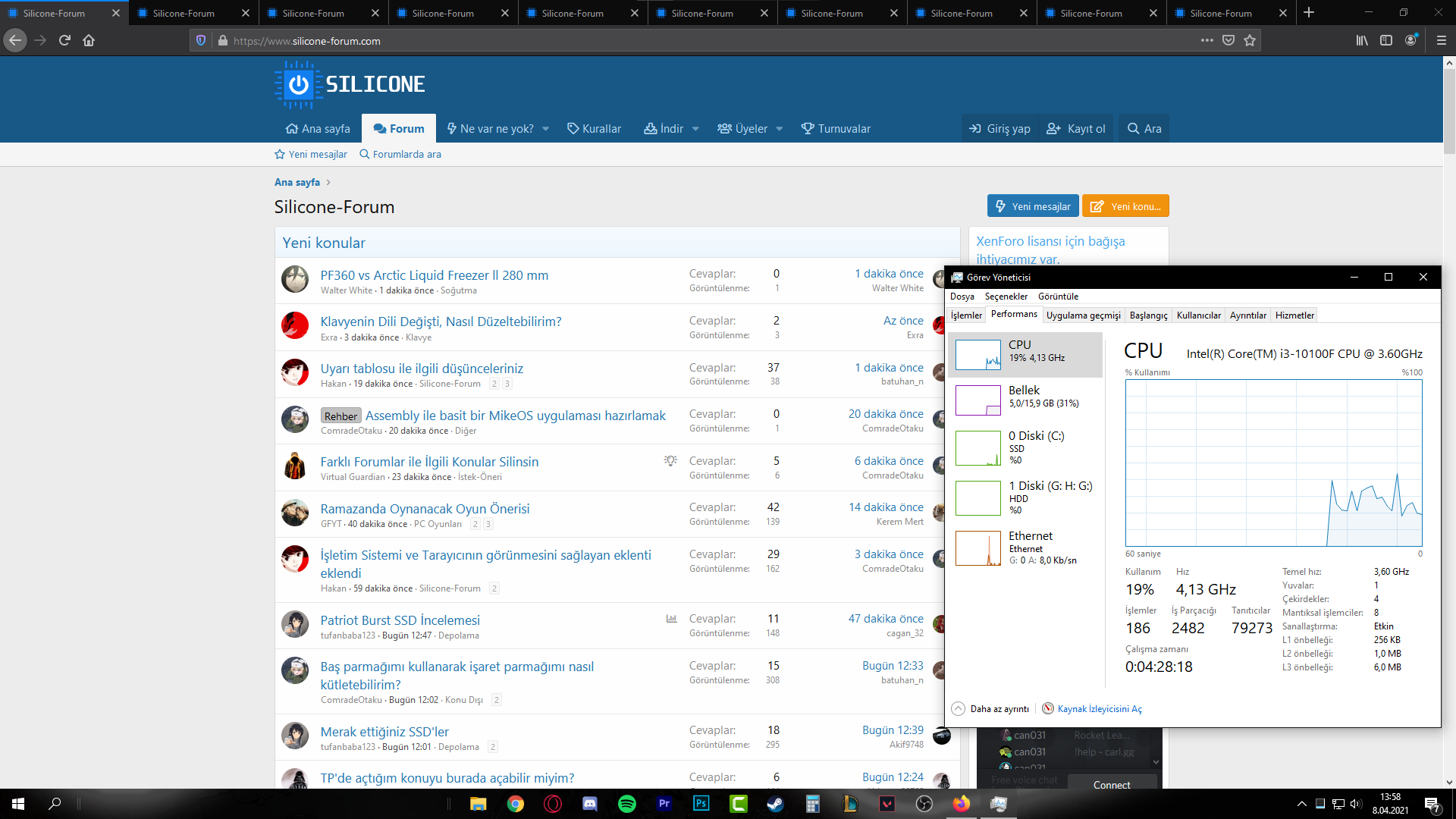Open a new browser tab with plus
This screenshot has height=819, width=1456.
(x=1309, y=13)
